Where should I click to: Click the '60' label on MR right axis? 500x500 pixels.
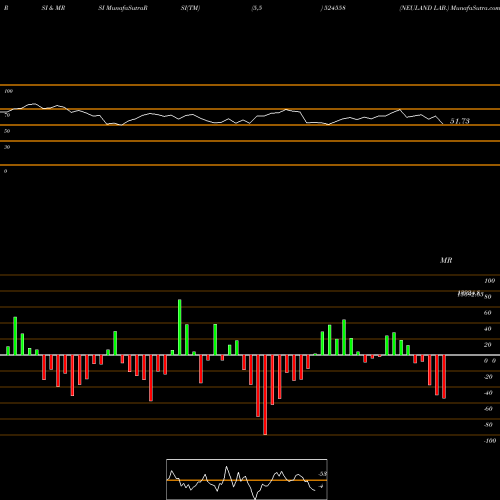[x=487, y=313]
